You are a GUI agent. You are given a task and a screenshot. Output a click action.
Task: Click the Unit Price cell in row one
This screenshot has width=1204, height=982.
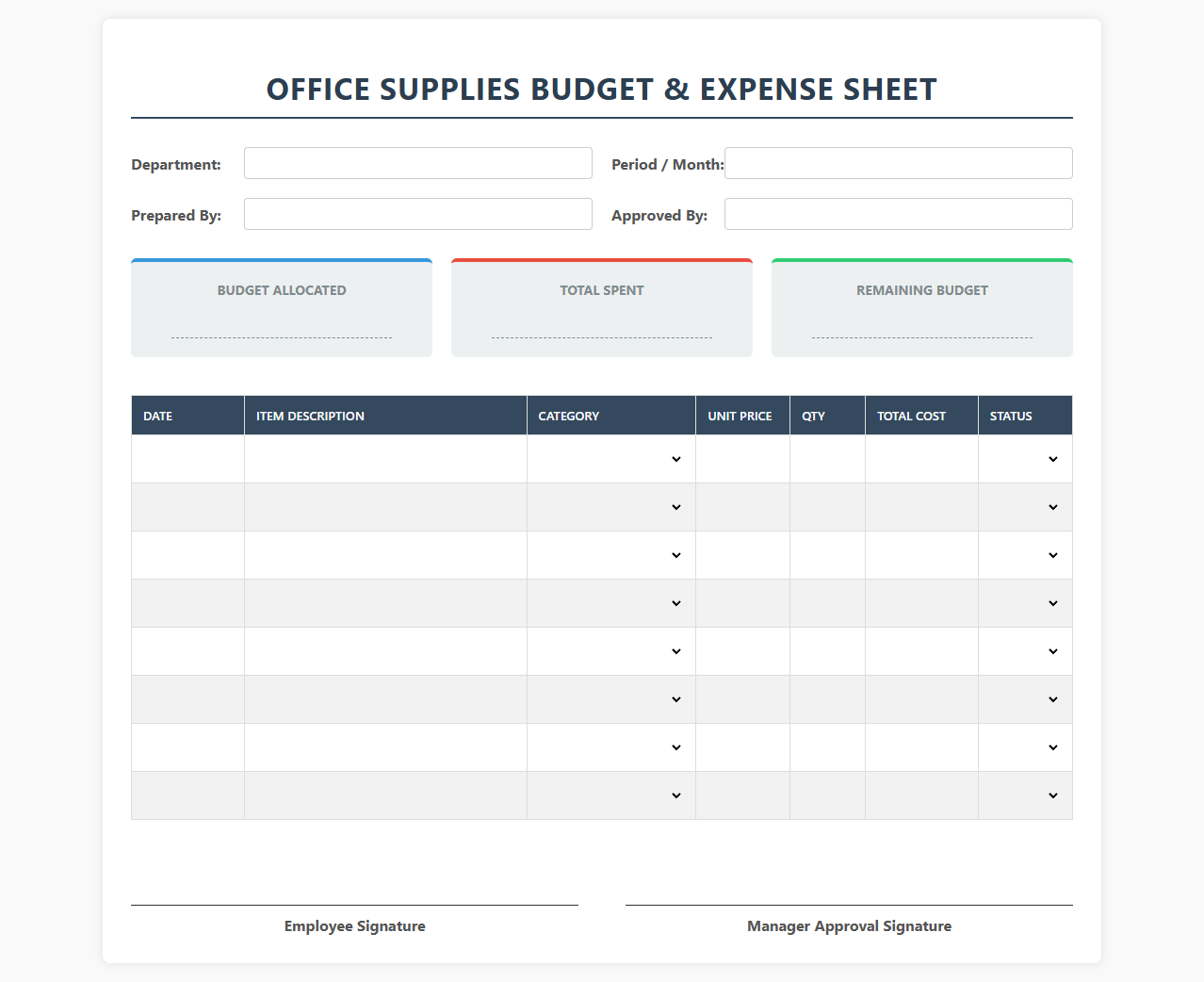point(743,459)
